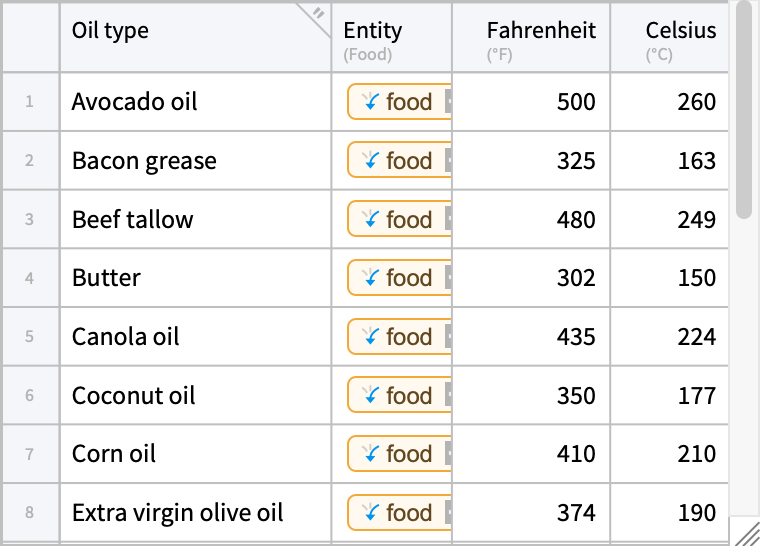Select the Oil type column header
This screenshot has height=546, width=760.
(x=190, y=37)
